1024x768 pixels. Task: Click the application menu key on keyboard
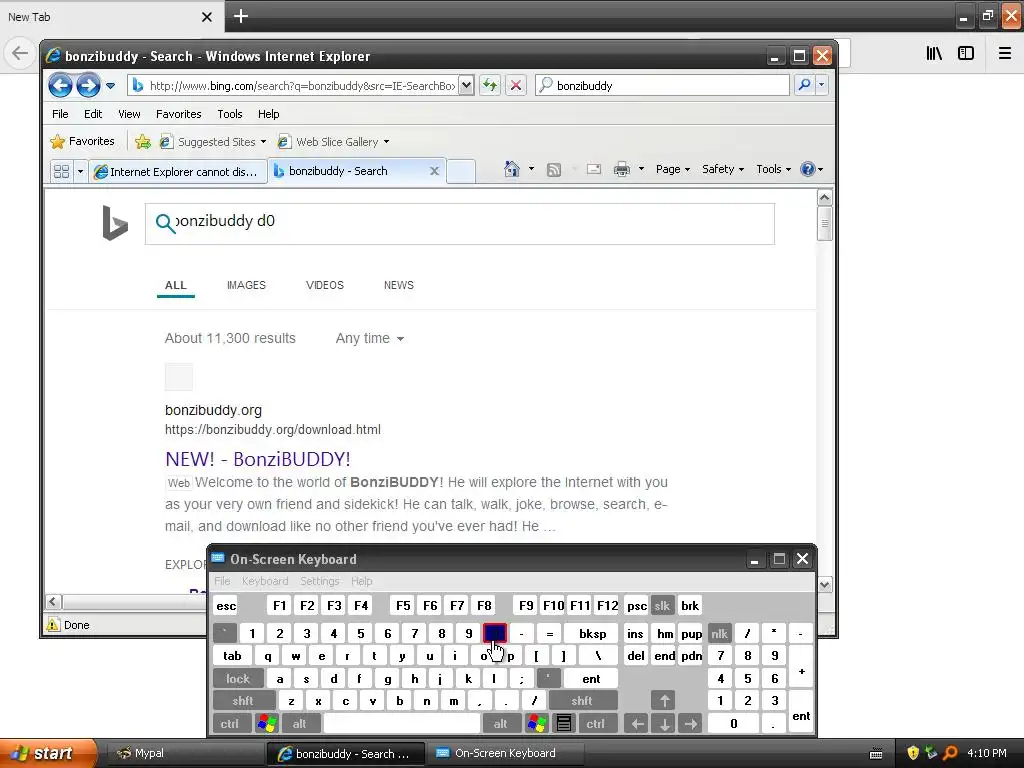click(564, 724)
